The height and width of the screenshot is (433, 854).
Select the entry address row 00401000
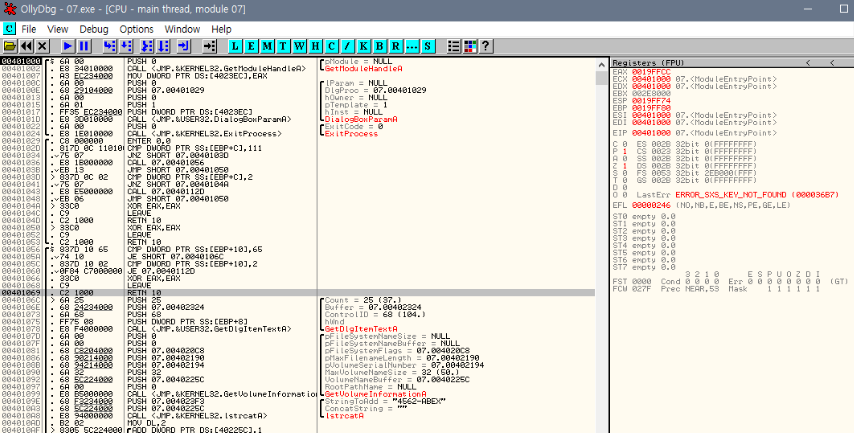pyautogui.click(x=297, y=62)
